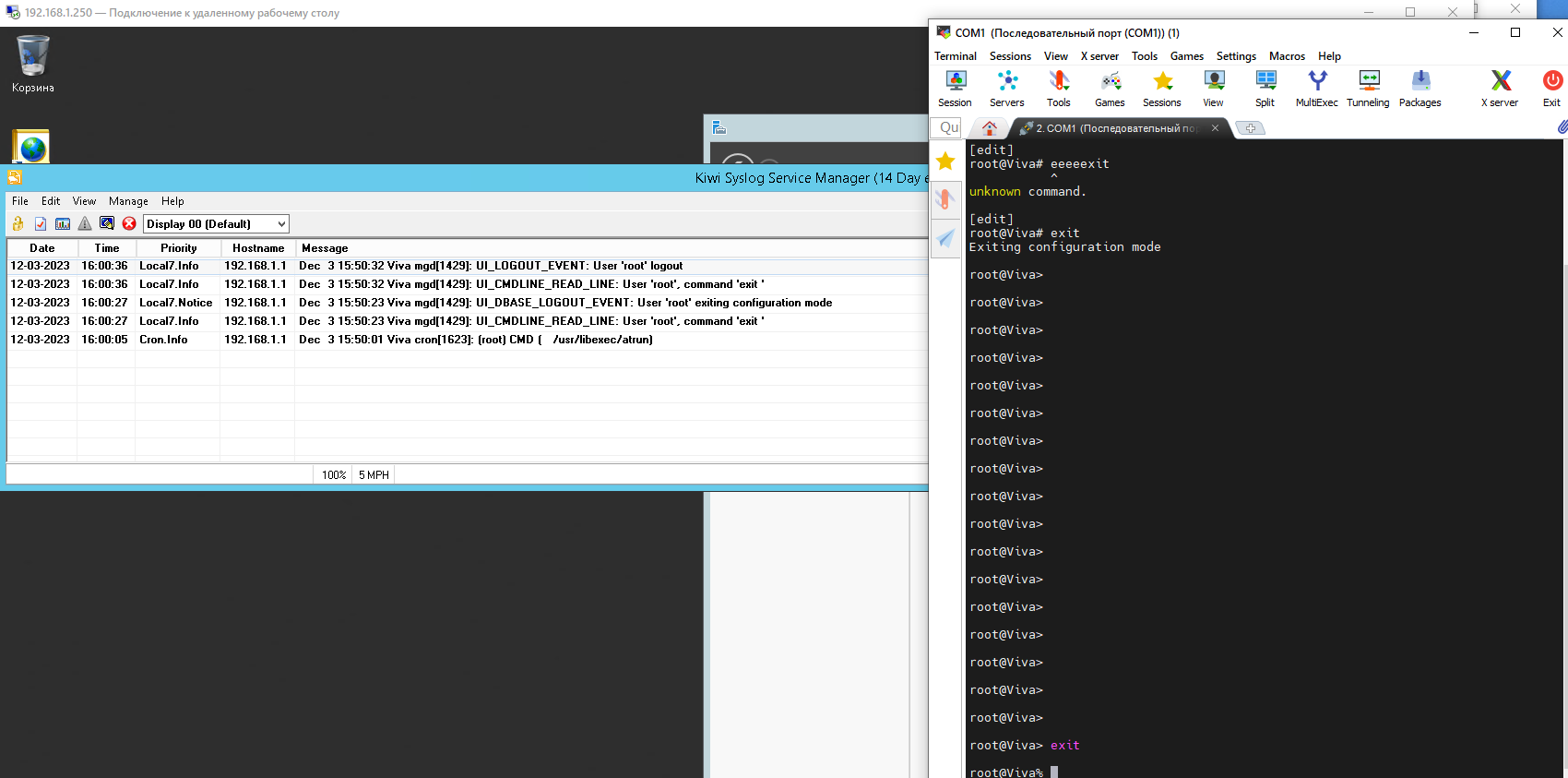Image resolution: width=1568 pixels, height=778 pixels.
Task: Open MobaXterm Tunneling tool
Action: point(1368,89)
